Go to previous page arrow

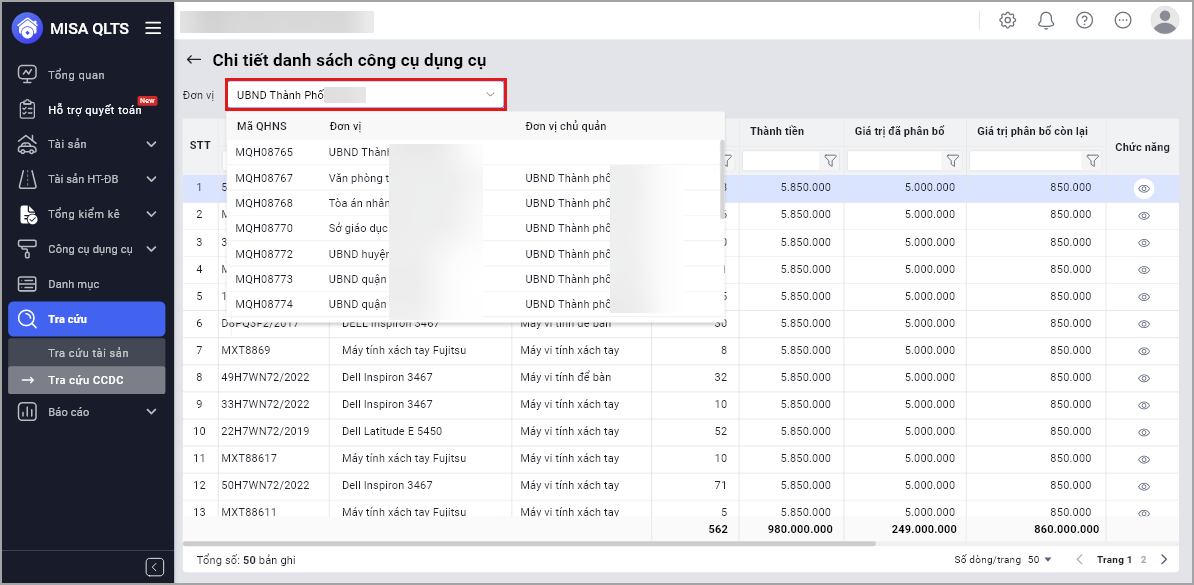[x=1079, y=559]
